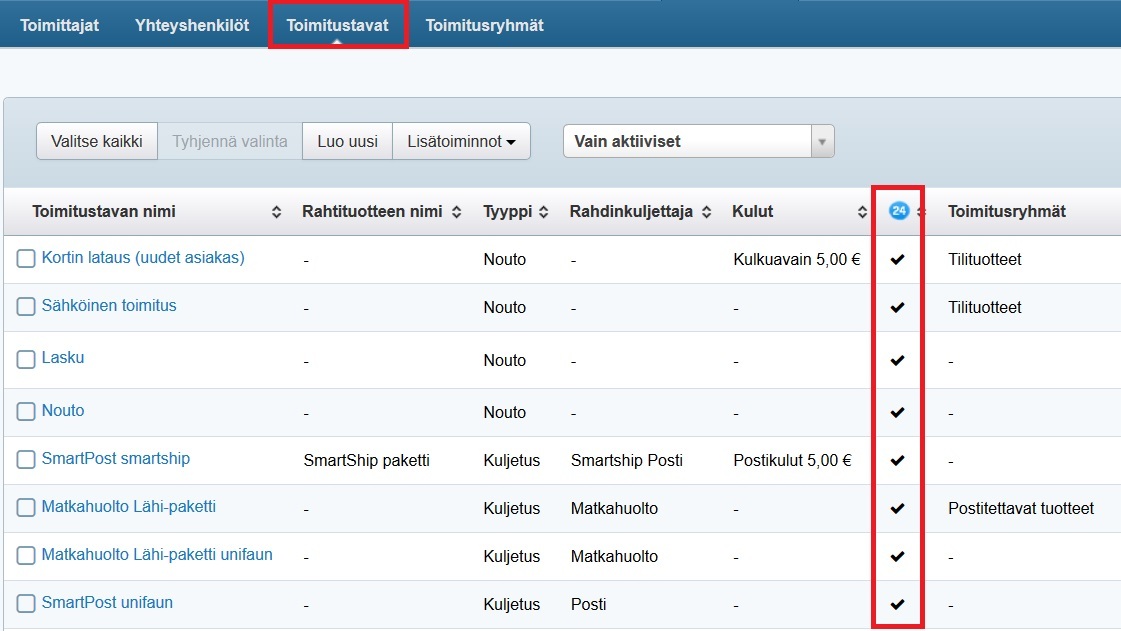
Task: Tick the Kortin lataus (uudet asiakas) checkbox
Action: click(x=26, y=259)
